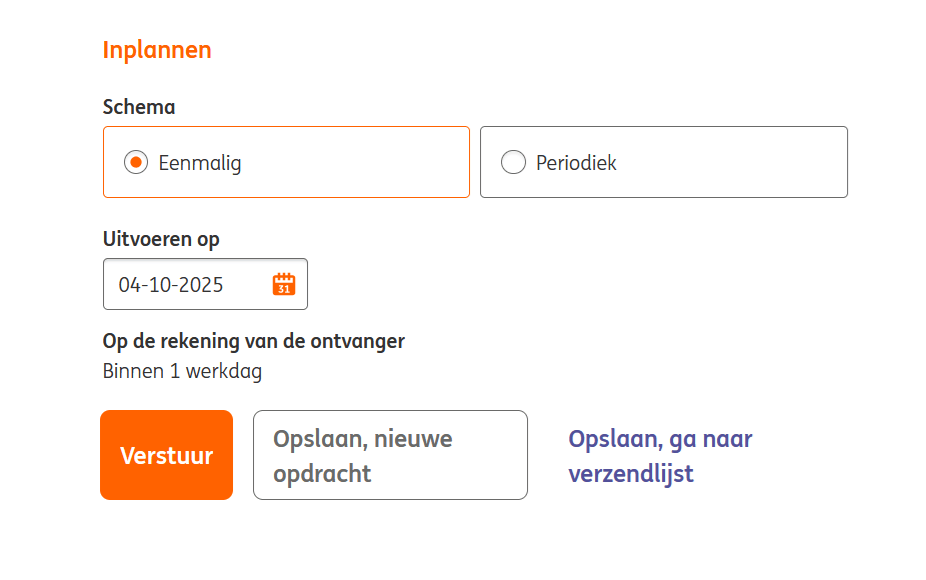Open the calendar date picker icon
This screenshot has width=926, height=580.
coord(284,284)
